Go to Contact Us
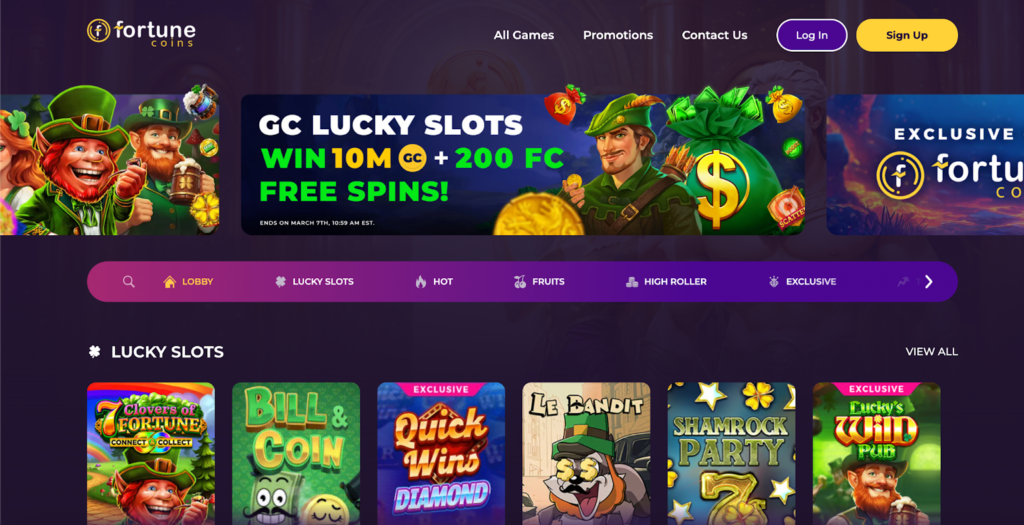 pos(714,35)
